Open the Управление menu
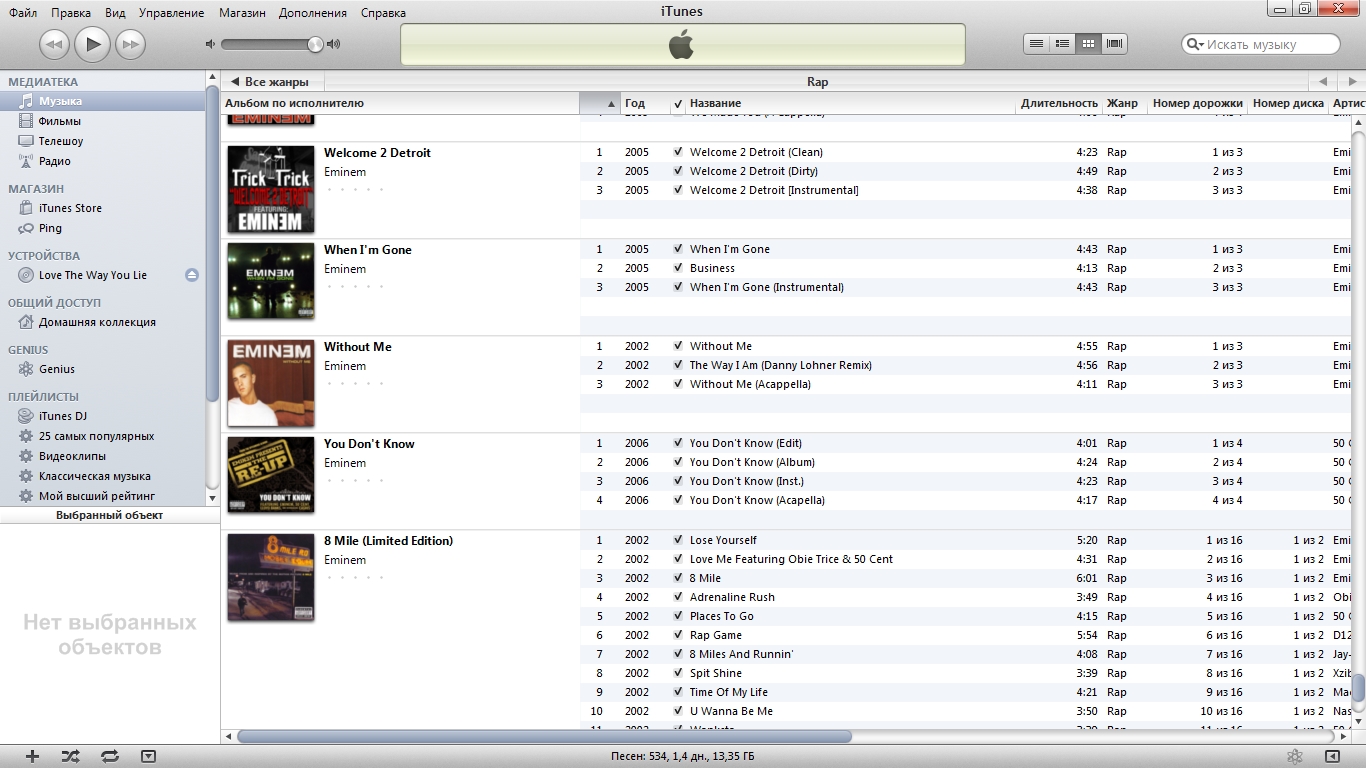Image resolution: width=1366 pixels, height=768 pixels. 172,13
